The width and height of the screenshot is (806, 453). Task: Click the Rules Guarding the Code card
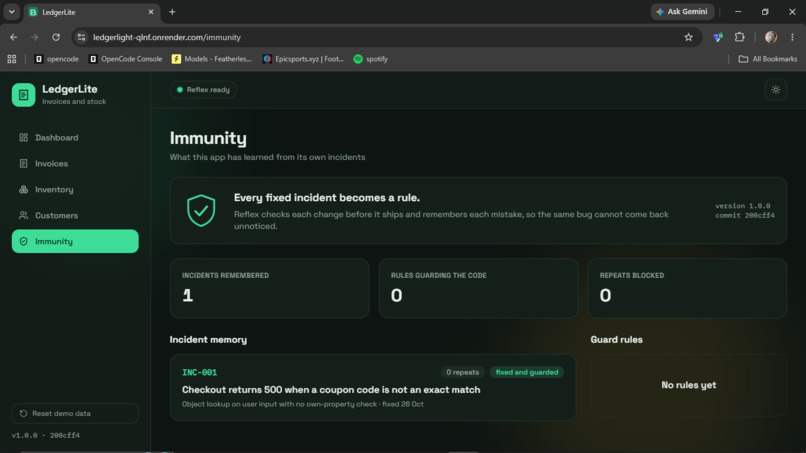click(478, 288)
